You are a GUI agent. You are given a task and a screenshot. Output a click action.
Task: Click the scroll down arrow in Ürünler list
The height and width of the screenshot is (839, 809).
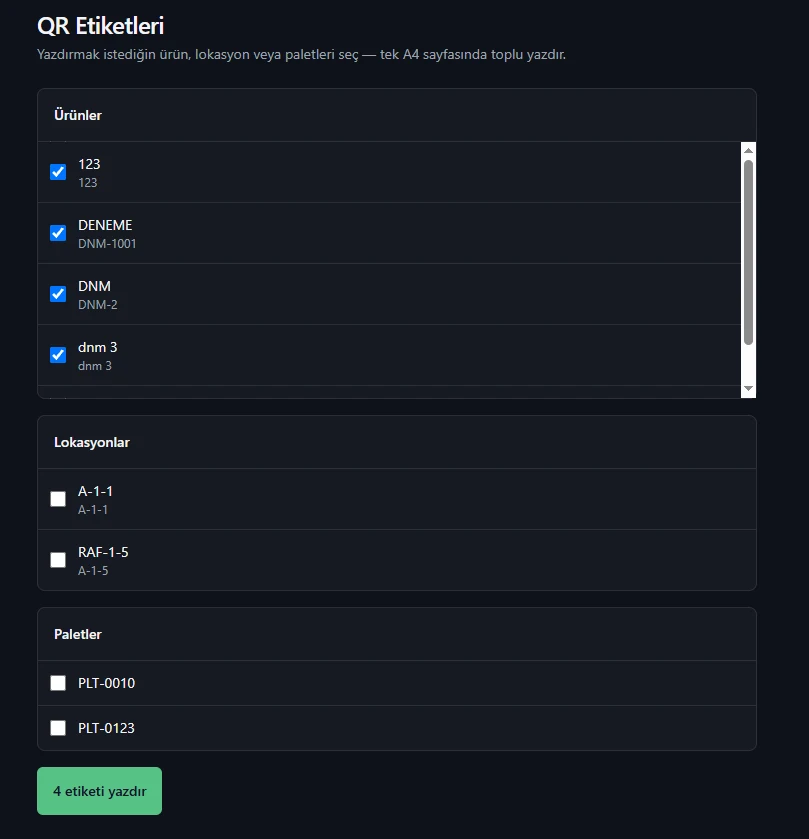point(748,389)
